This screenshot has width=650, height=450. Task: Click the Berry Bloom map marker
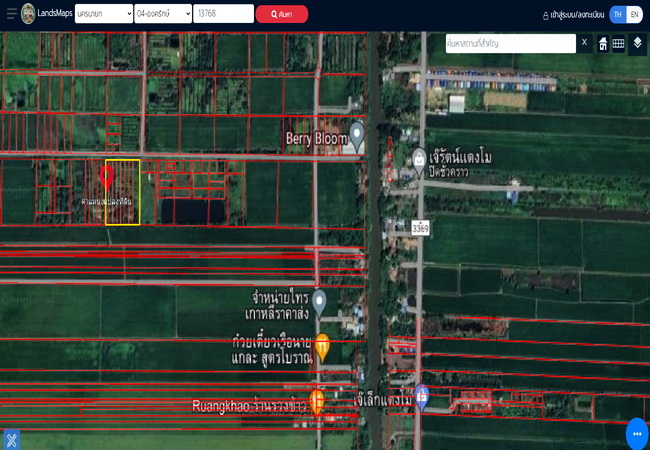[356, 138]
